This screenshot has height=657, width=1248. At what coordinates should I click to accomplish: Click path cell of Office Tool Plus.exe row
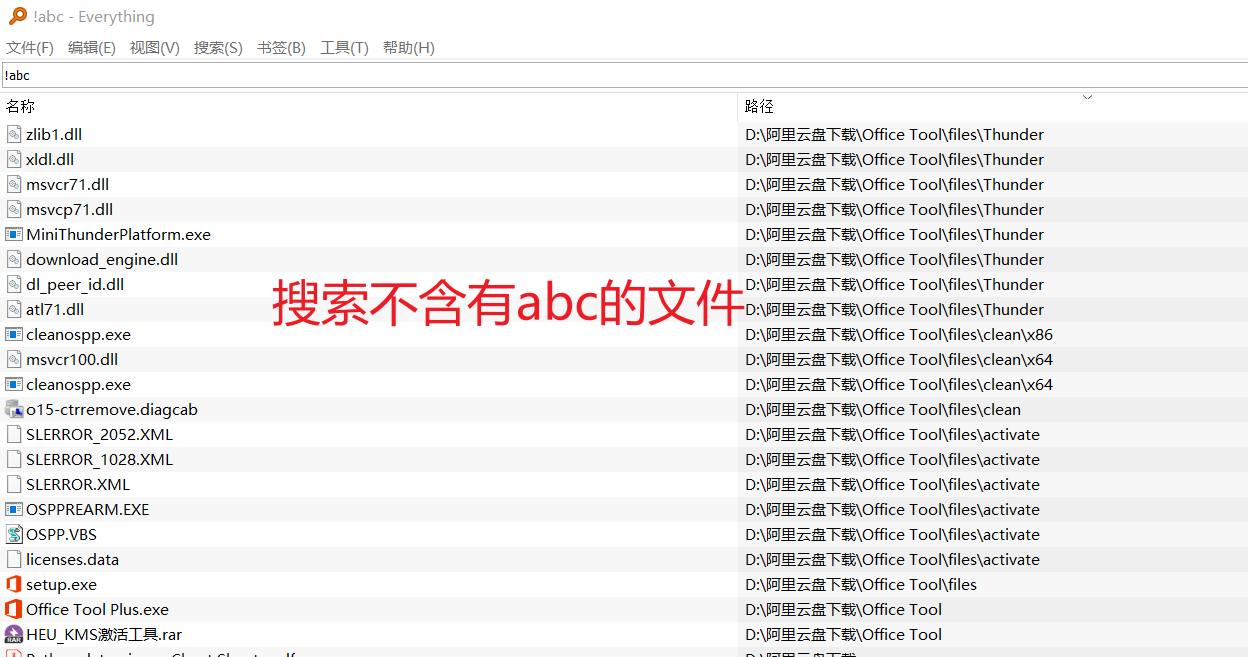844,609
